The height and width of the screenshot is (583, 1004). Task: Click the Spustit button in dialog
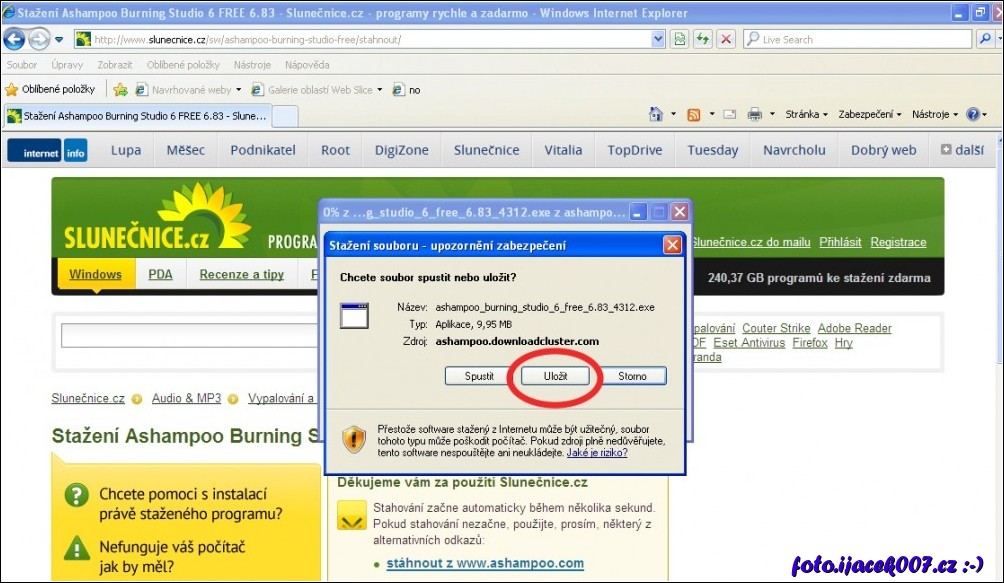[x=479, y=377]
